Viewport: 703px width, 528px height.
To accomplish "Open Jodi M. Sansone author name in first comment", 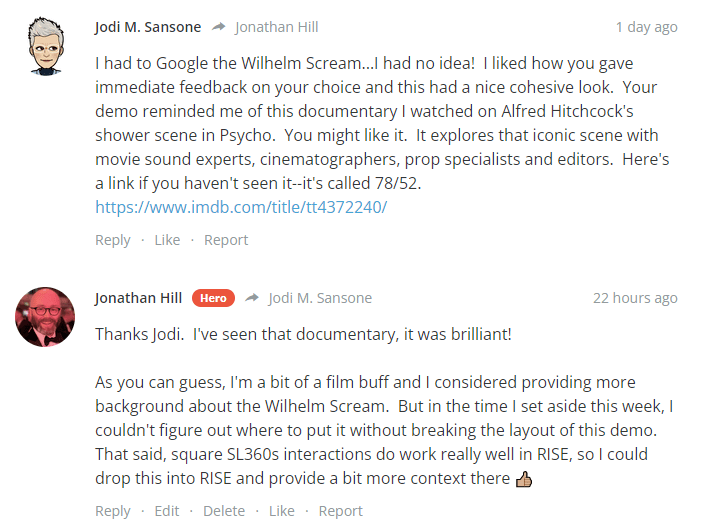I will pos(148,27).
